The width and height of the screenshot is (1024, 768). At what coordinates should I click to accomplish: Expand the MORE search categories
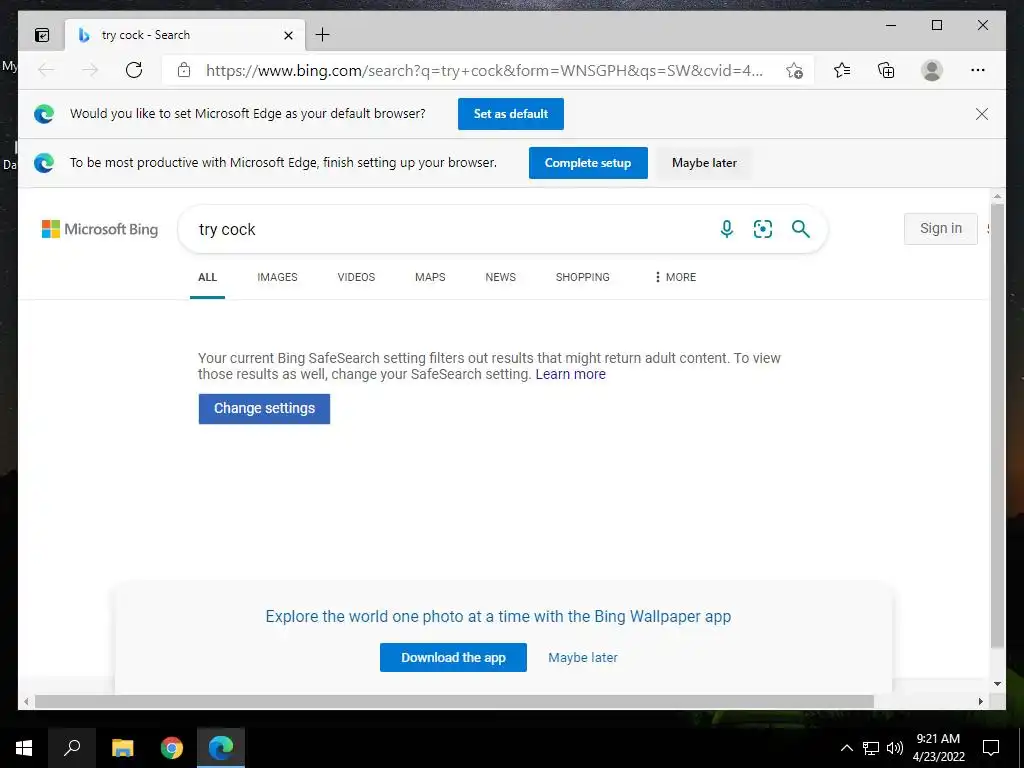coord(675,277)
